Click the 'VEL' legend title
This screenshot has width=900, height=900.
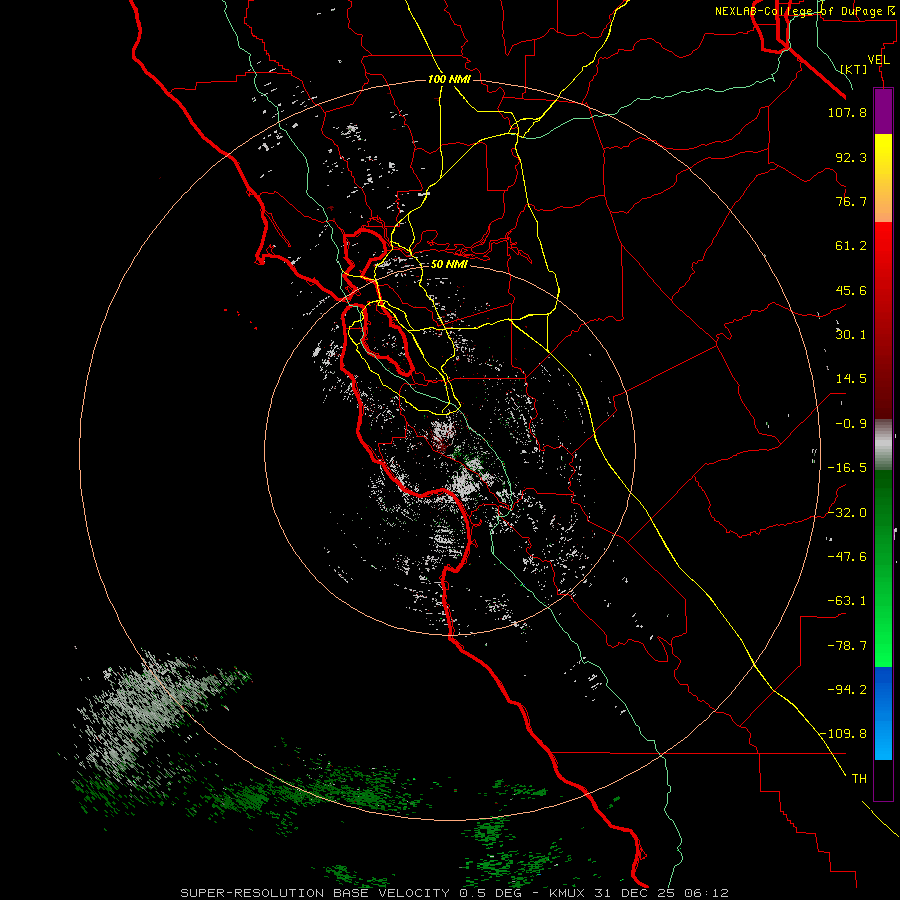click(878, 60)
